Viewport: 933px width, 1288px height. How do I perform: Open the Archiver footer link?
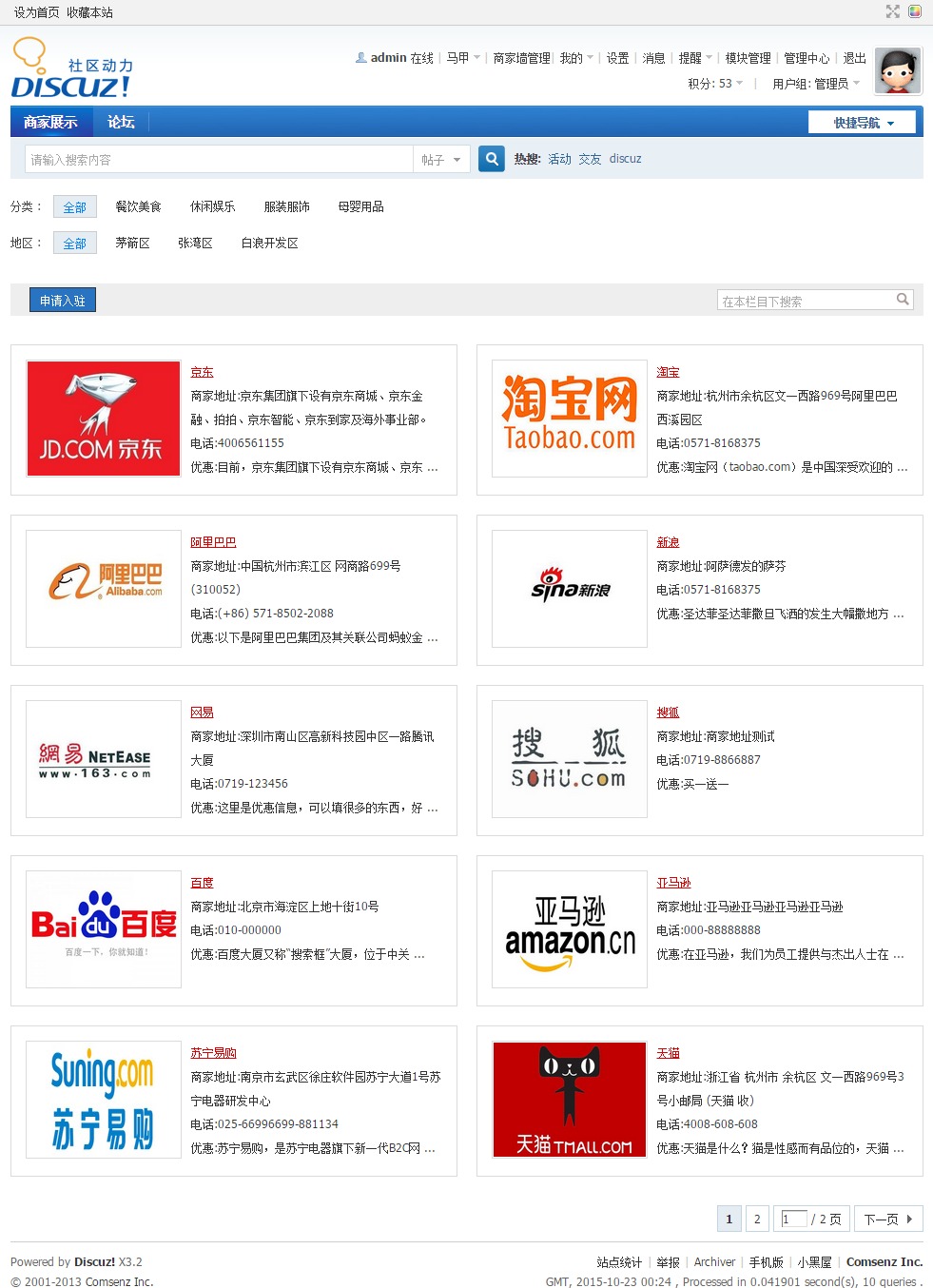[x=714, y=1262]
